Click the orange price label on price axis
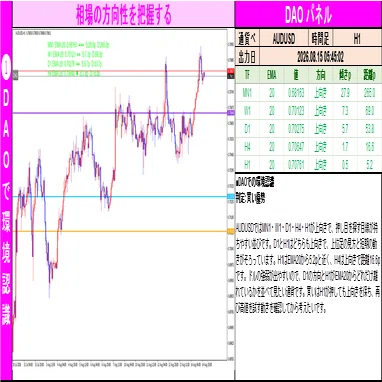Image resolution: width=382 pixels, height=382 pixels. click(230, 231)
